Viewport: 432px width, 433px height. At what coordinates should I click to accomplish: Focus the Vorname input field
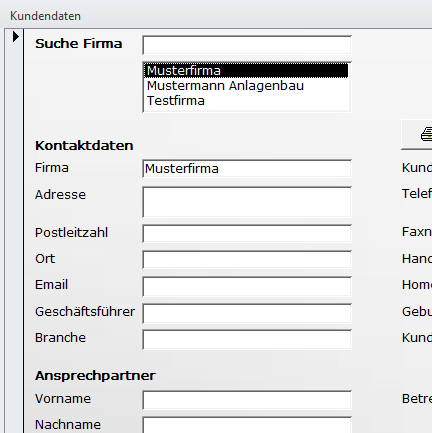click(x=247, y=400)
